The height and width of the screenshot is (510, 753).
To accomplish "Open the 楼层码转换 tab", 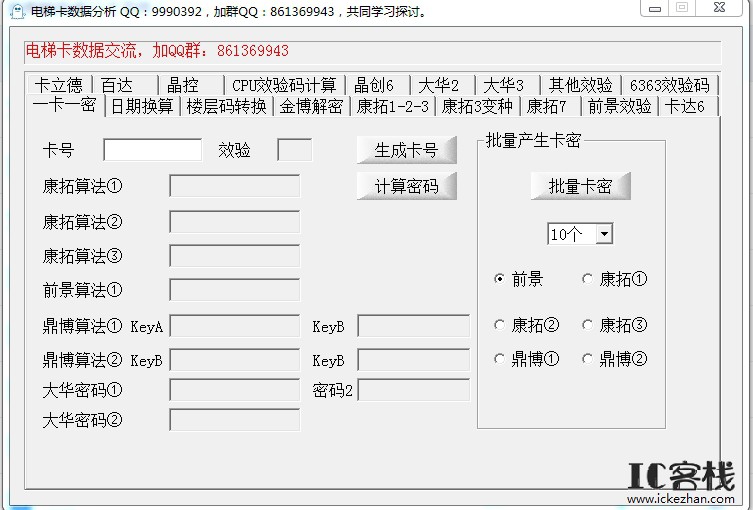I will (x=227, y=106).
